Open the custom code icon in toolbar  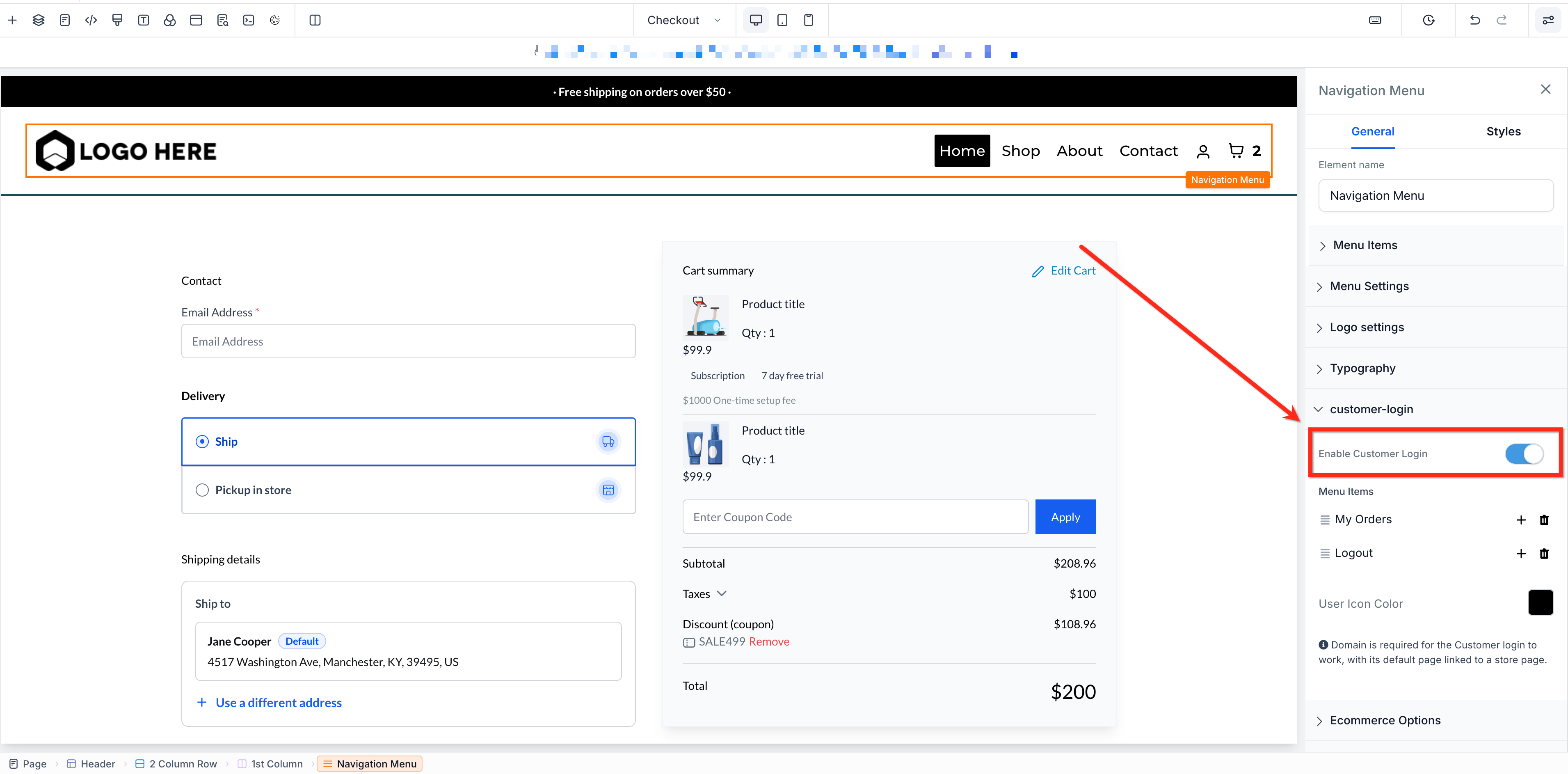[x=91, y=20]
